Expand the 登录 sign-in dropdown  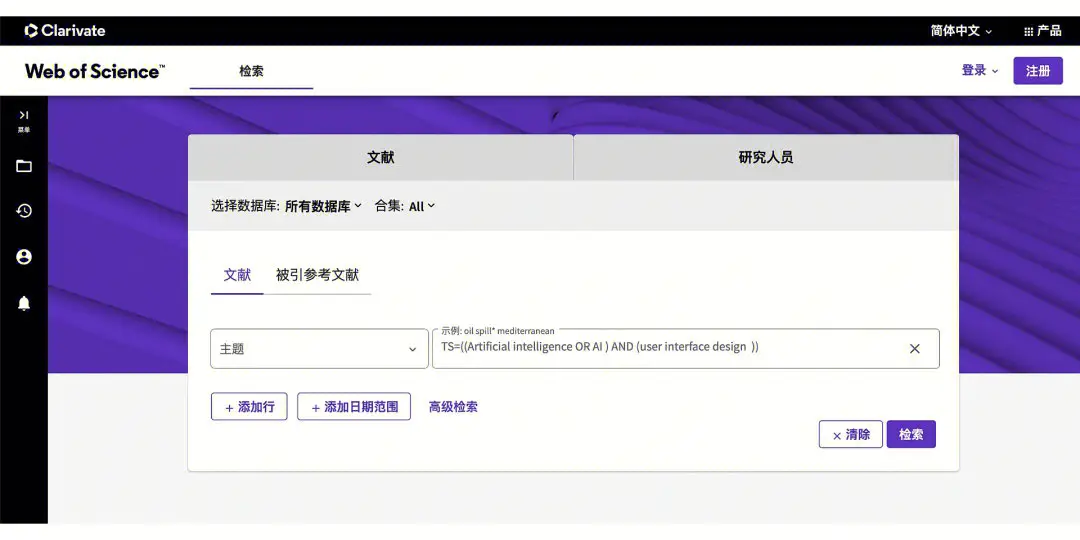click(x=979, y=70)
